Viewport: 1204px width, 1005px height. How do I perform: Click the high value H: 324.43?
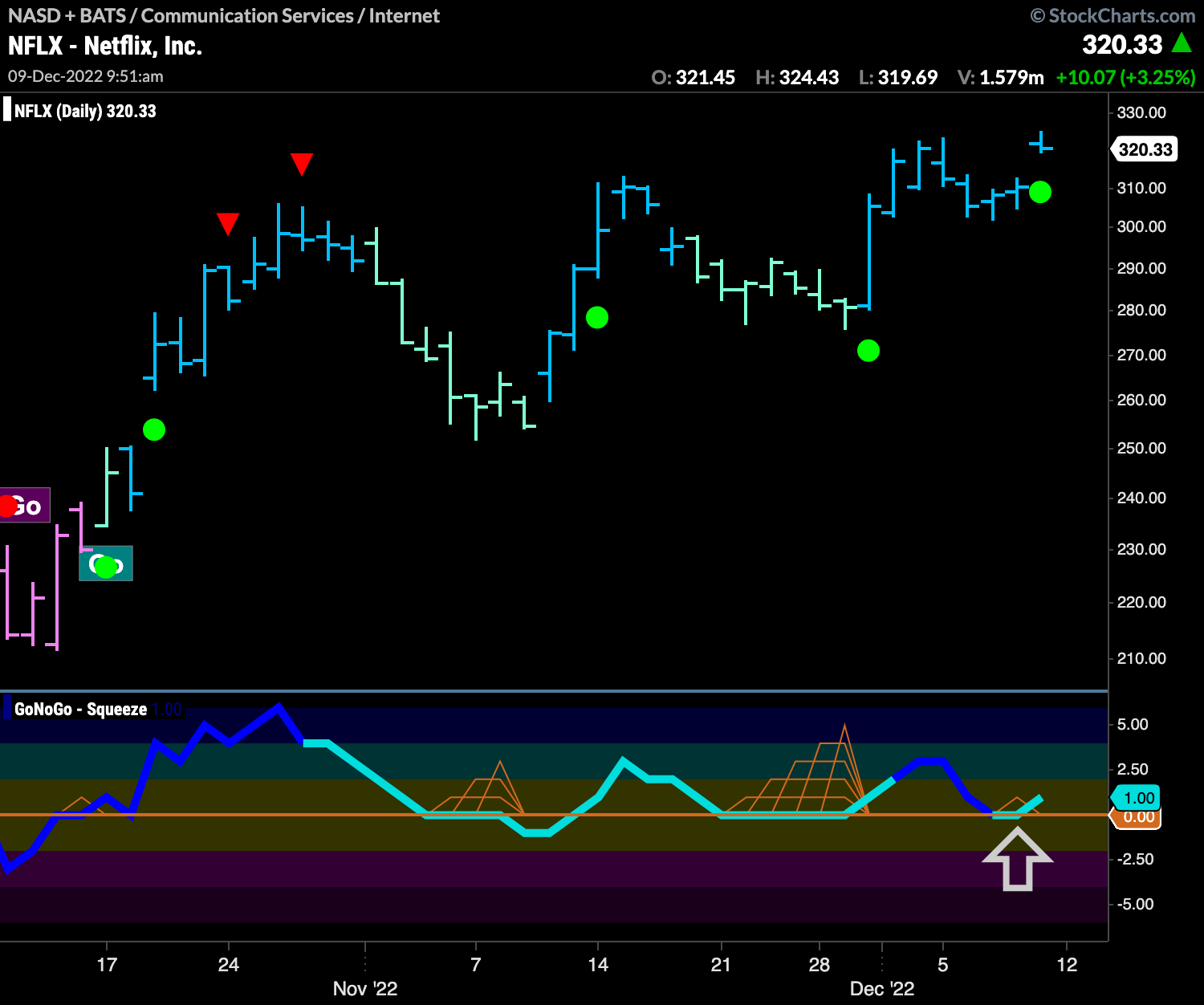pos(797,78)
